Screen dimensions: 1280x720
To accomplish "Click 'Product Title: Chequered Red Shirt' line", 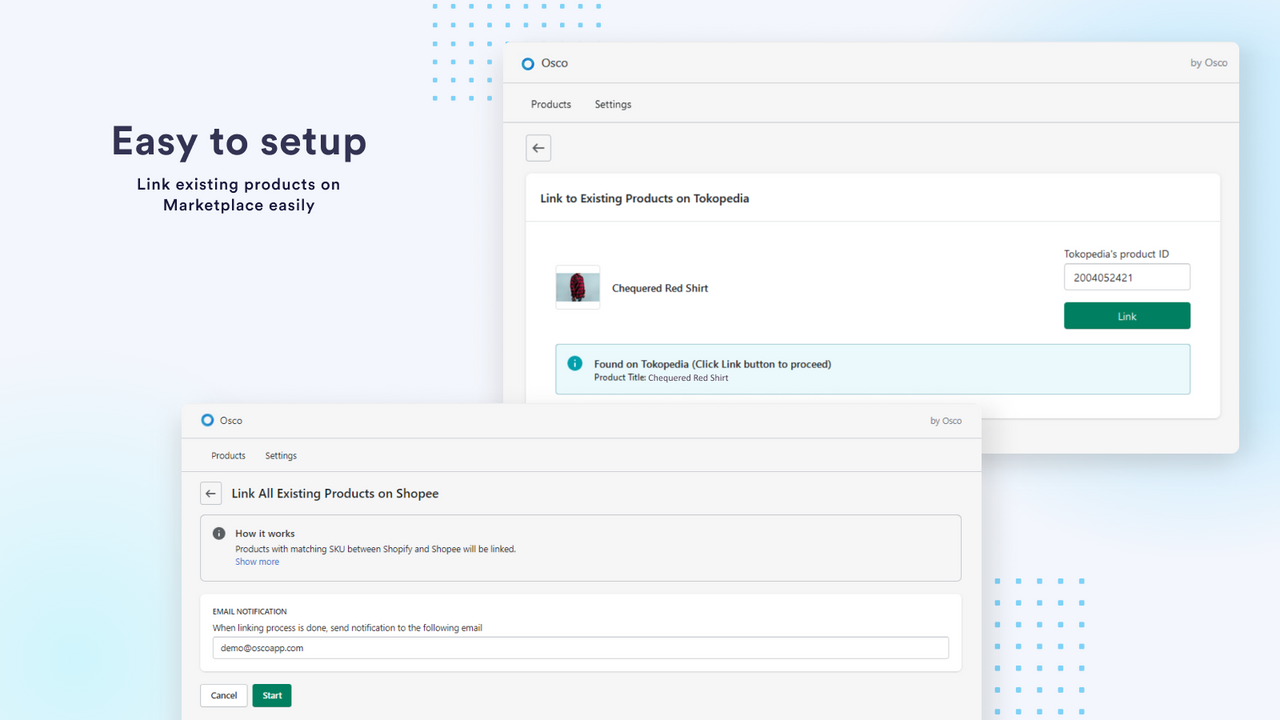I will (x=661, y=378).
